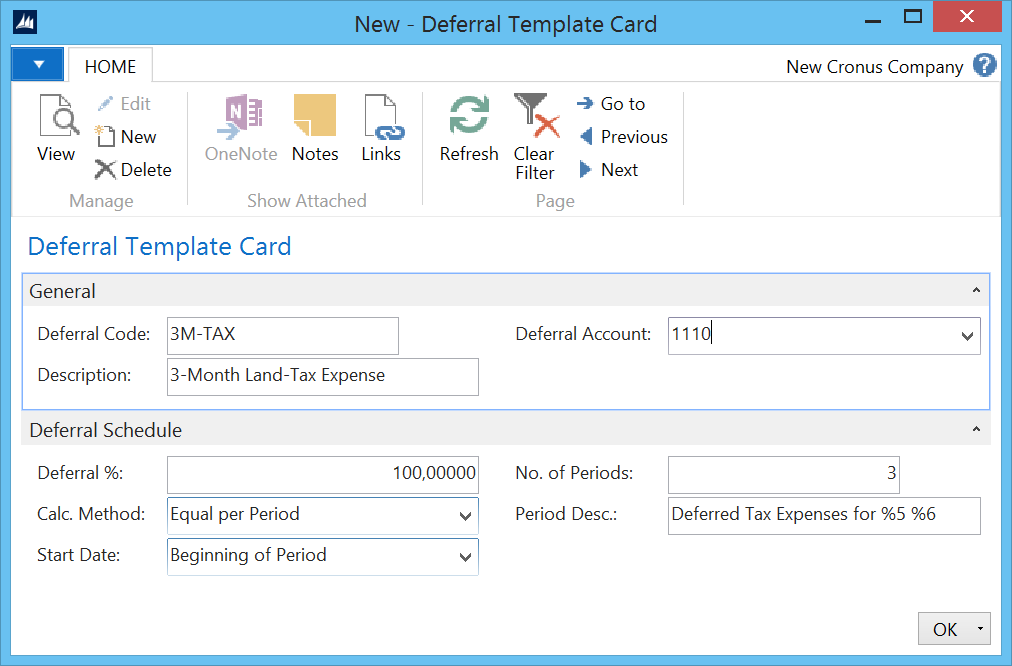Viewport: 1012px width, 666px height.
Task: Collapse the Deferral Schedule section
Action: pyautogui.click(x=977, y=429)
